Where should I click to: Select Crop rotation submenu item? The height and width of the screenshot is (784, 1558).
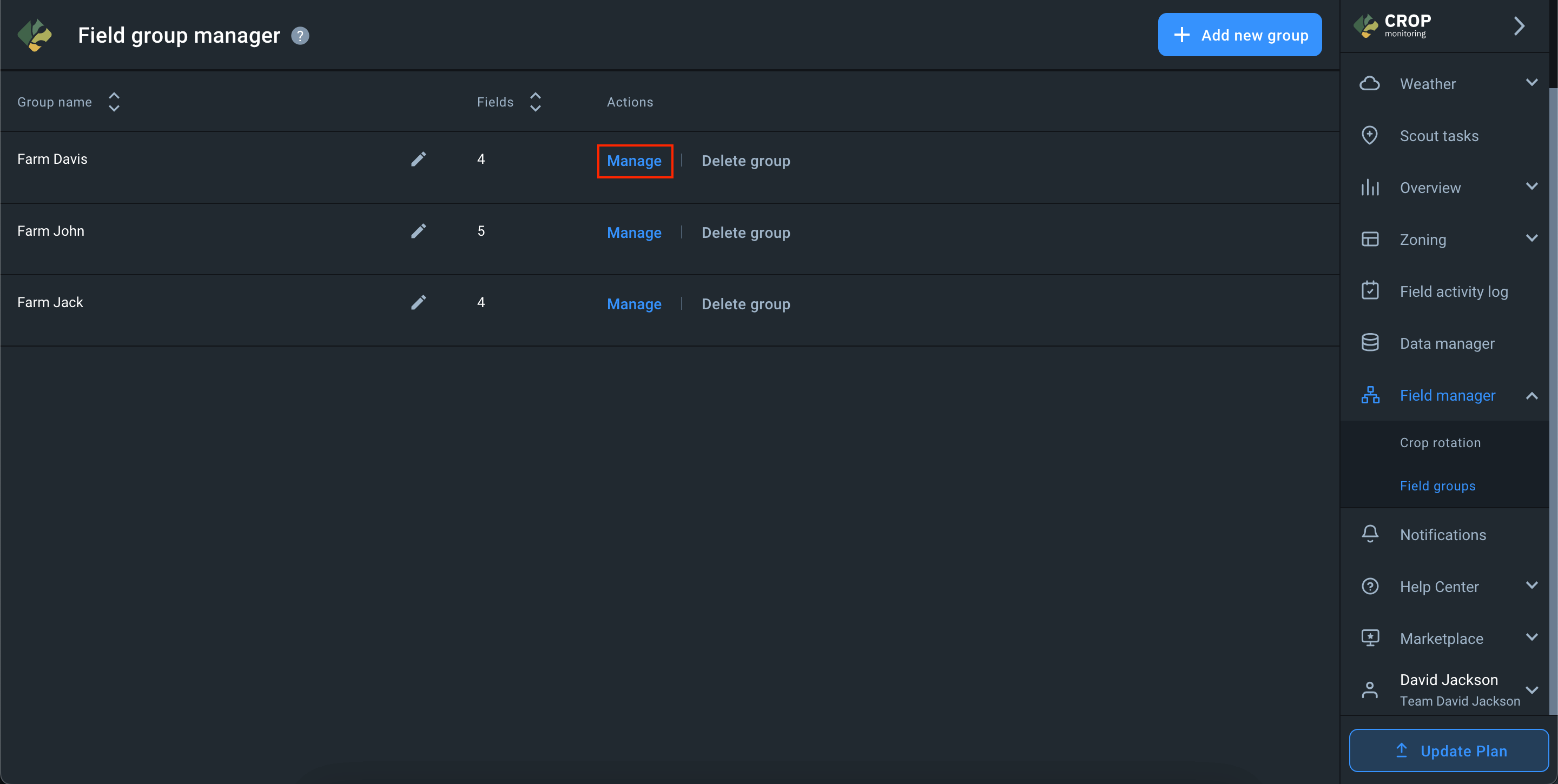(1440, 442)
